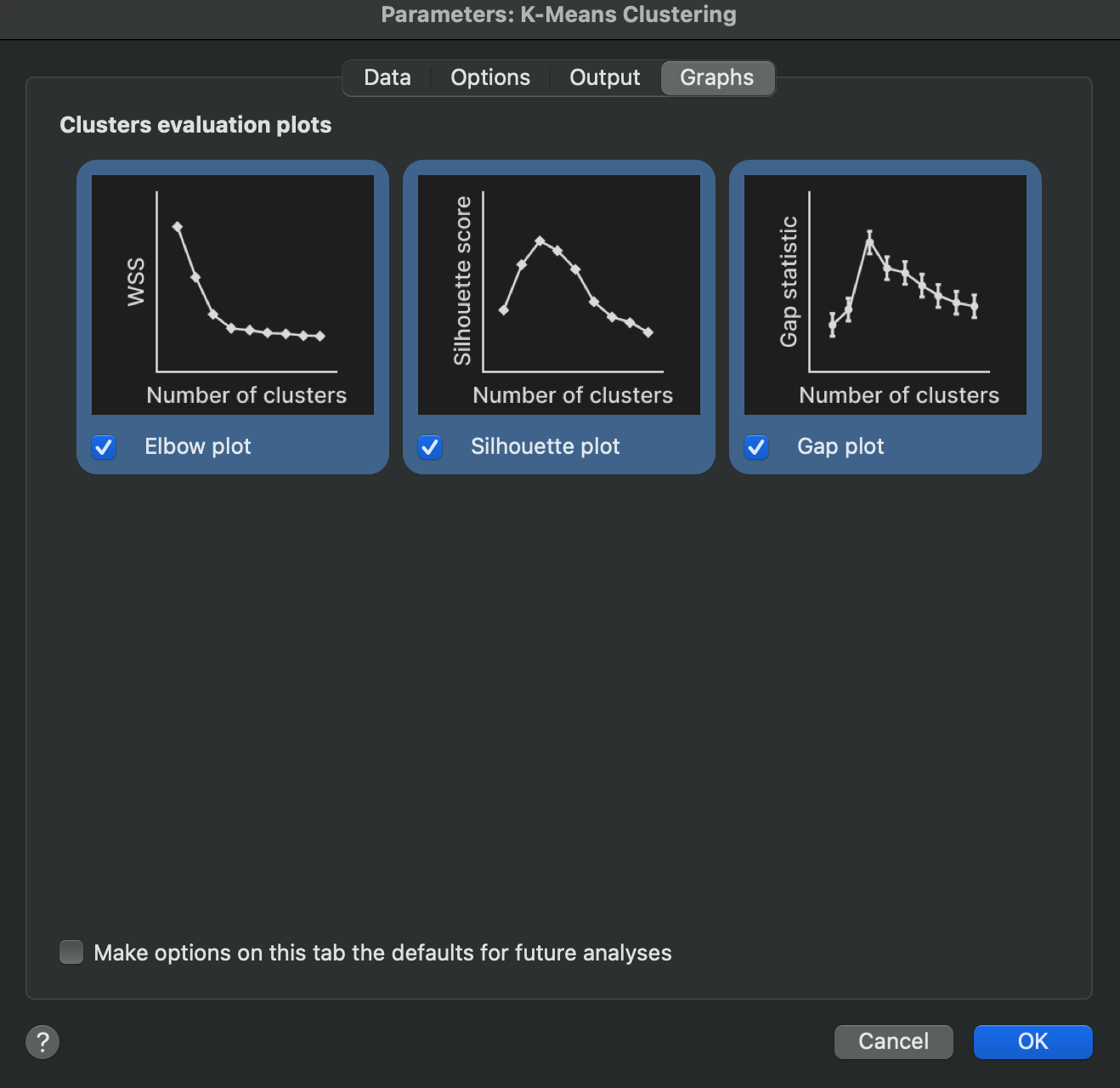The height and width of the screenshot is (1088, 1120).
Task: Click the Elbow plot WSS preview graph
Action: click(x=233, y=294)
